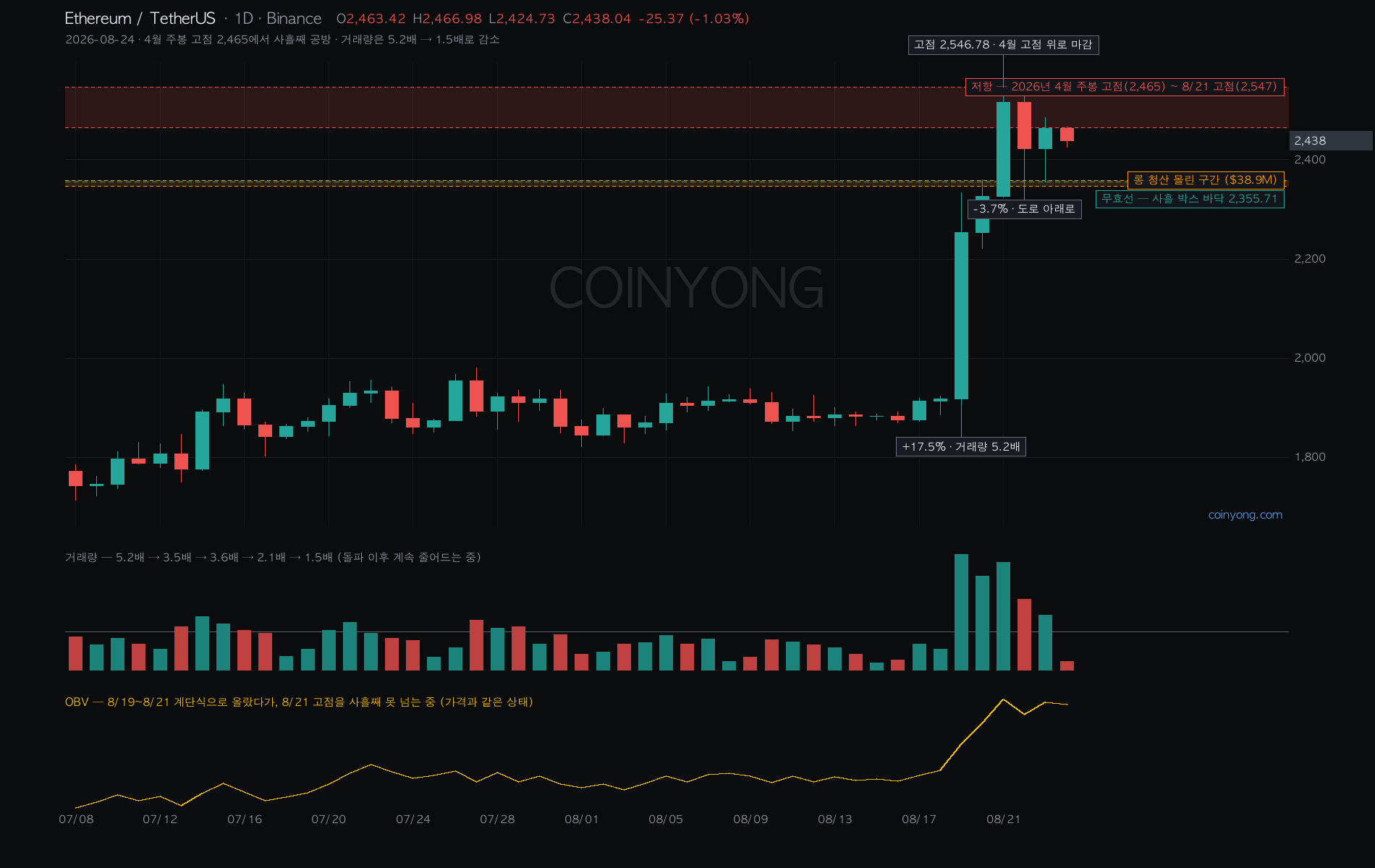This screenshot has width=1375, height=868.
Task: Click the 2,400 price axis label
Action: point(1310,159)
